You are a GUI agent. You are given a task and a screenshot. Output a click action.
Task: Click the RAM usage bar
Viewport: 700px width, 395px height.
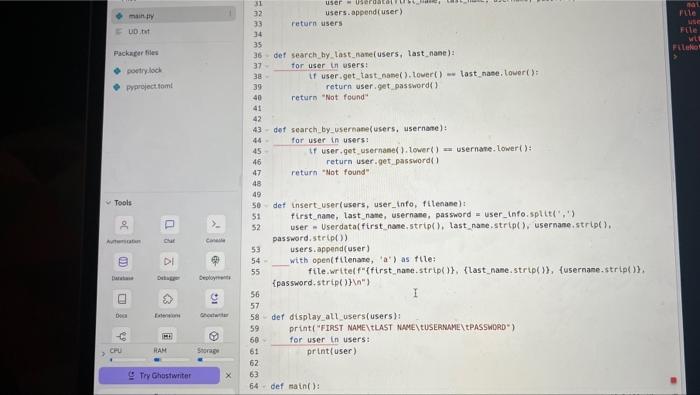[171, 359]
